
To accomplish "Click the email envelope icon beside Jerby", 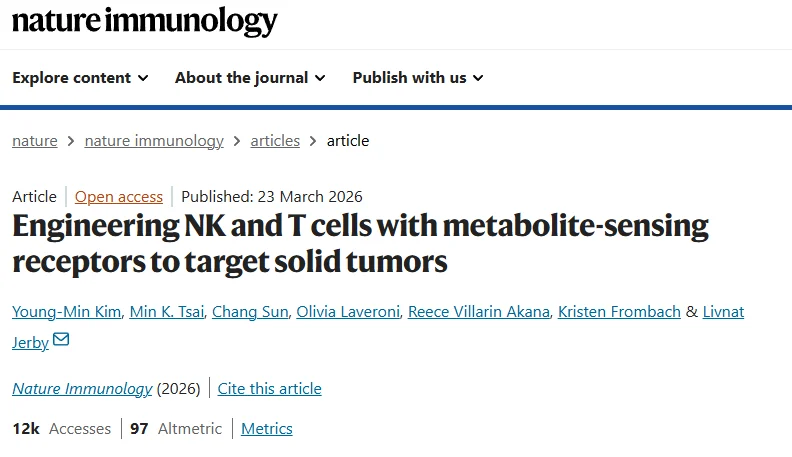I will [x=61, y=340].
